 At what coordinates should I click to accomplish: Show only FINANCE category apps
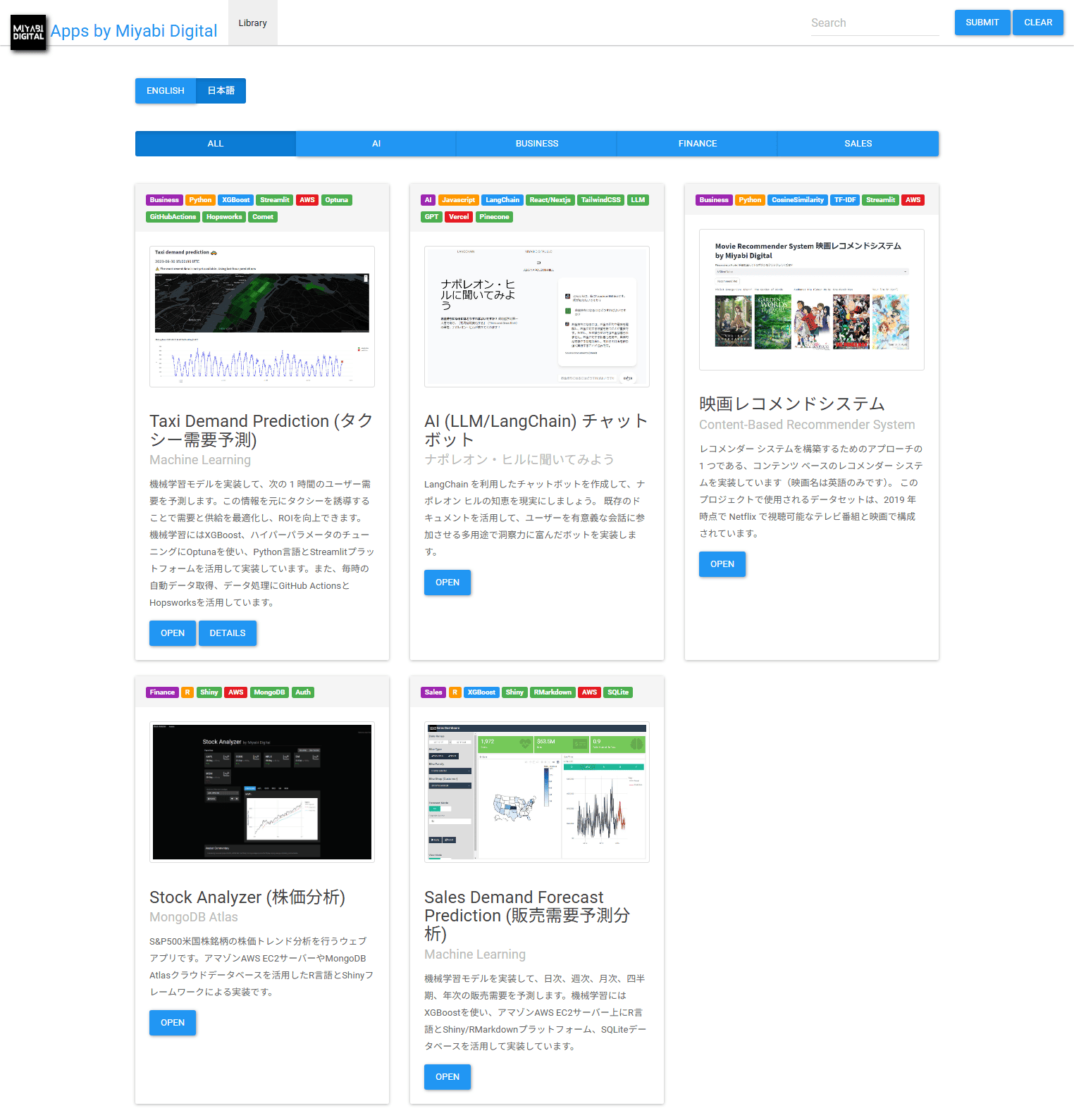[697, 144]
